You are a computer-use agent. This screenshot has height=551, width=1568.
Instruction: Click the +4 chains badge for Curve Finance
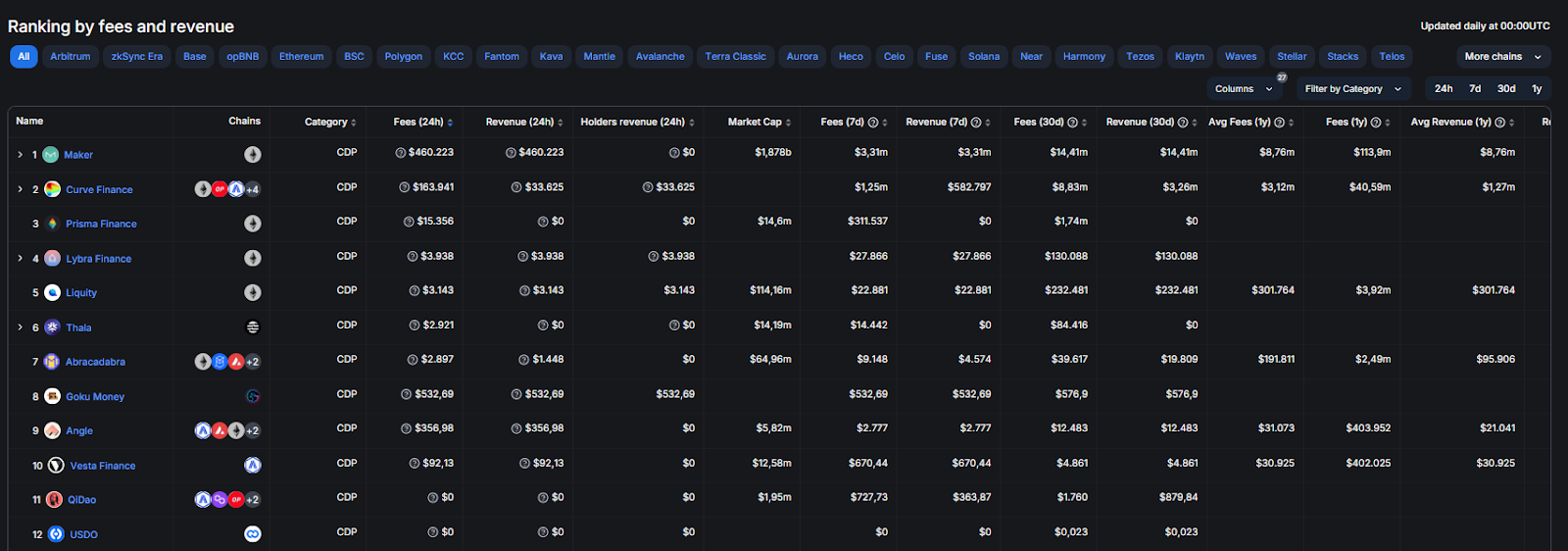point(253,189)
